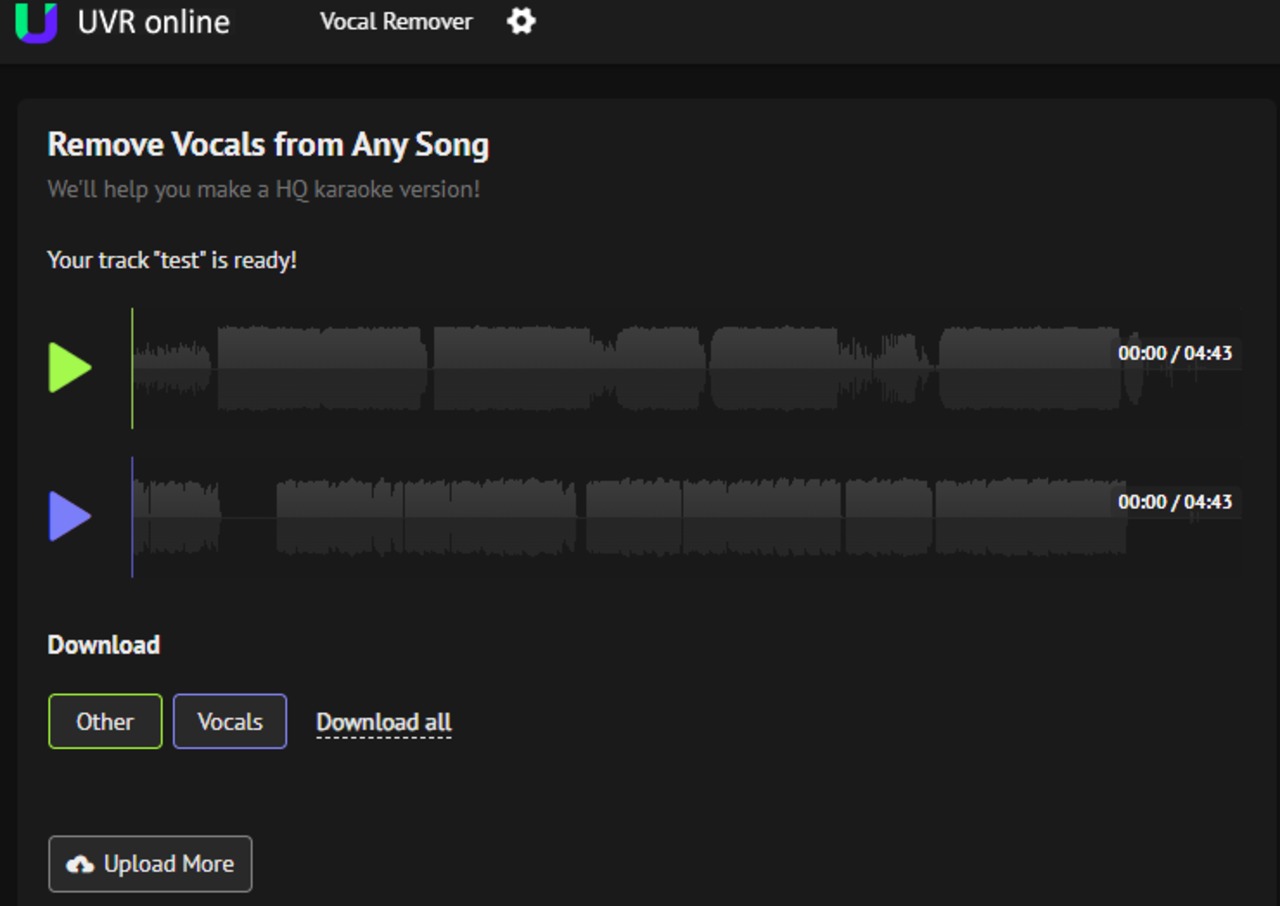Screen dimensions: 1280x906
Task: Click the purple playhead line on bottom track
Action: click(x=132, y=517)
